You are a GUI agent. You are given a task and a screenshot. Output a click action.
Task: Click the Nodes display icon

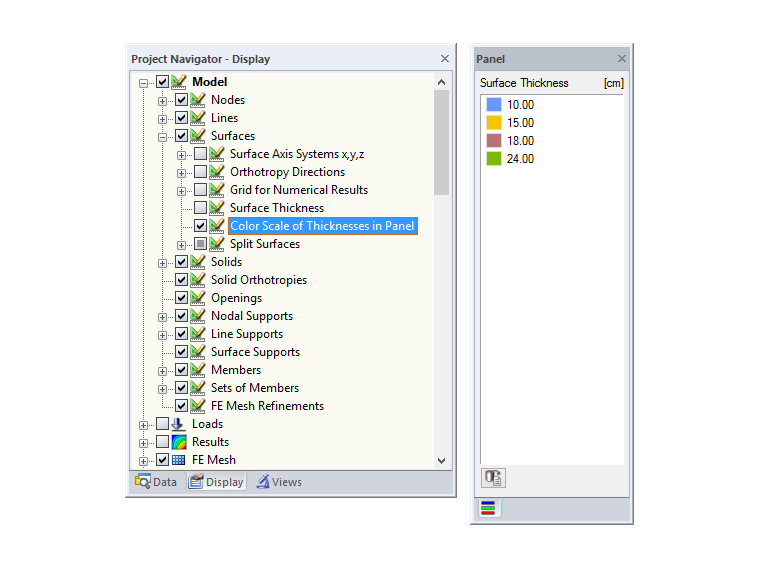[x=198, y=99]
